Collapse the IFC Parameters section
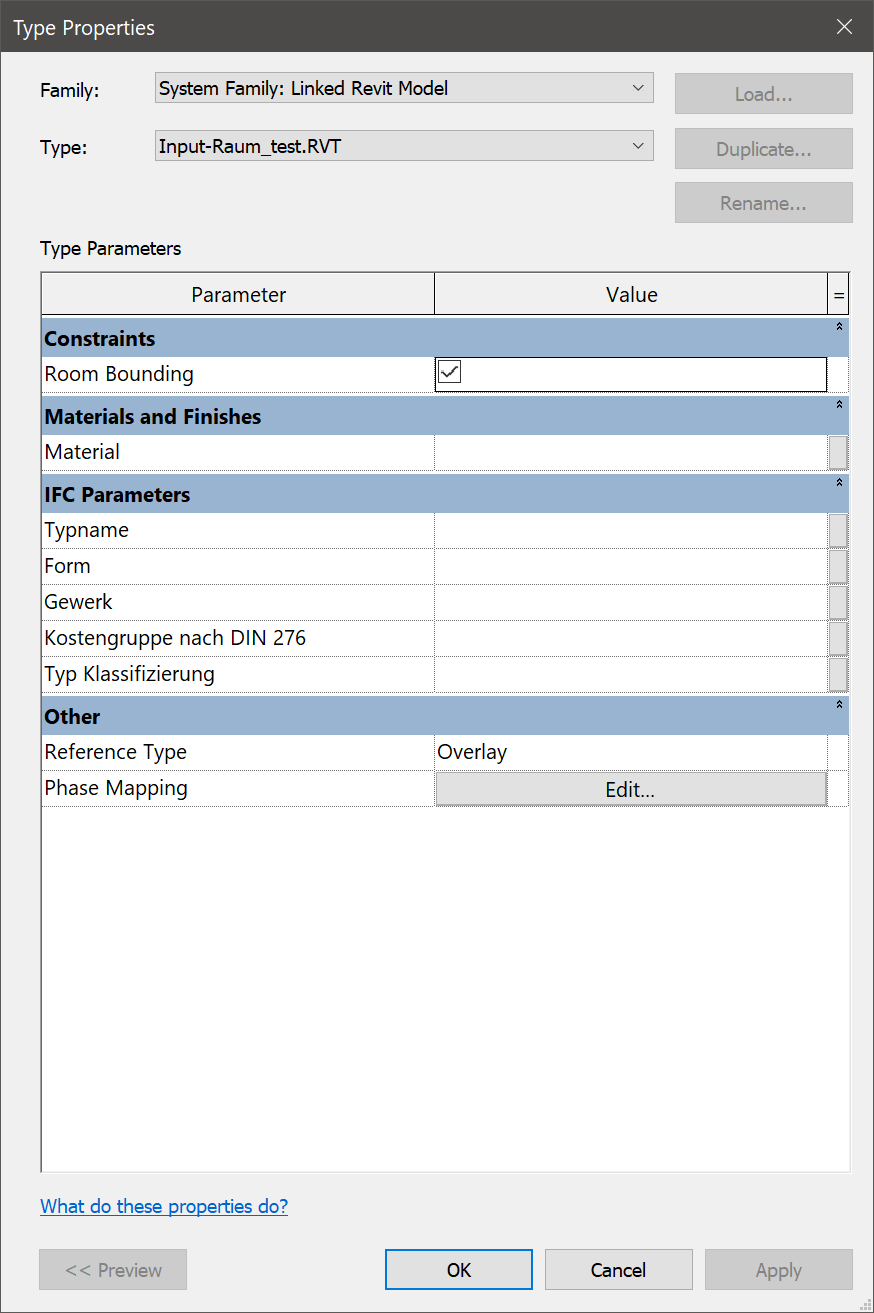 point(839,482)
